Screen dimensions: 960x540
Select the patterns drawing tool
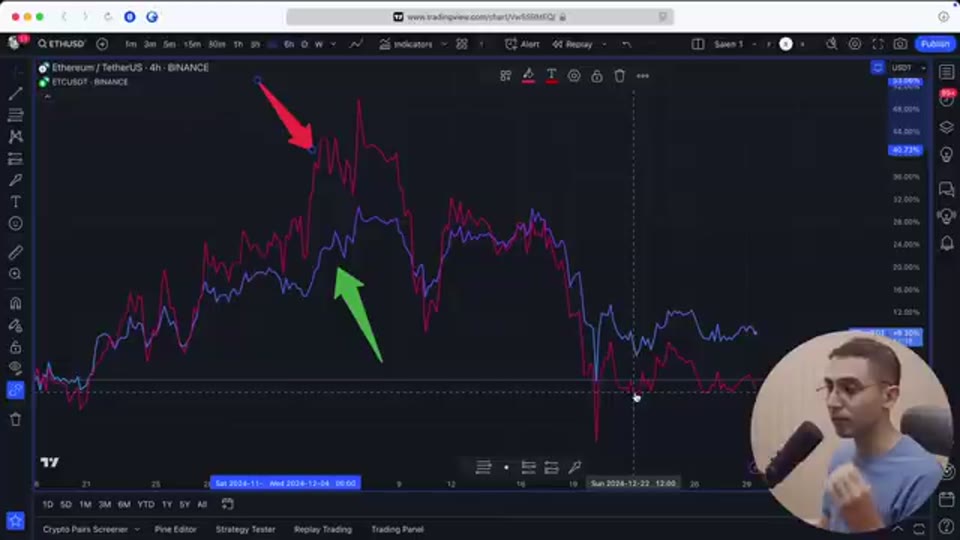tap(15, 137)
